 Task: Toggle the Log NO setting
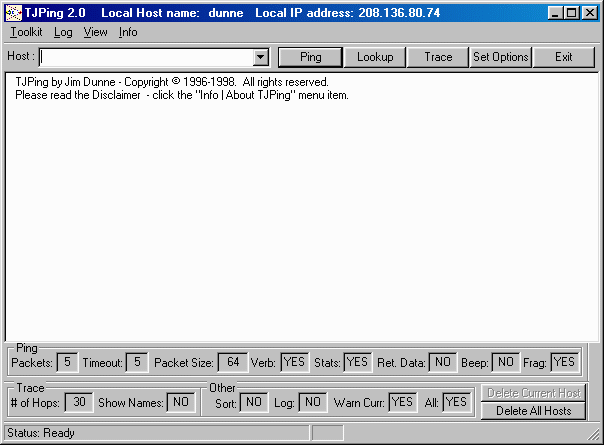(x=313, y=402)
